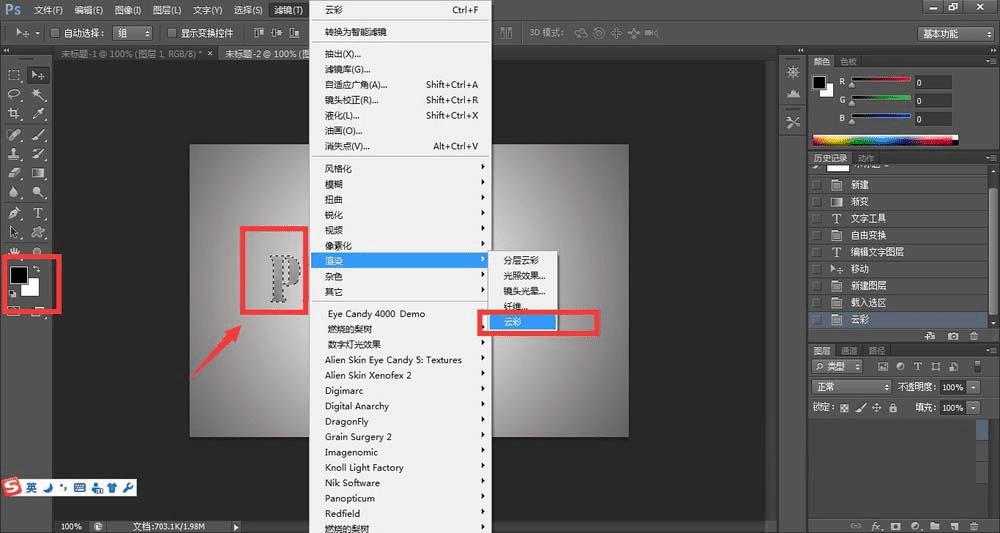1000x533 pixels.
Task: Select the Gradient tool
Action: pos(38,173)
